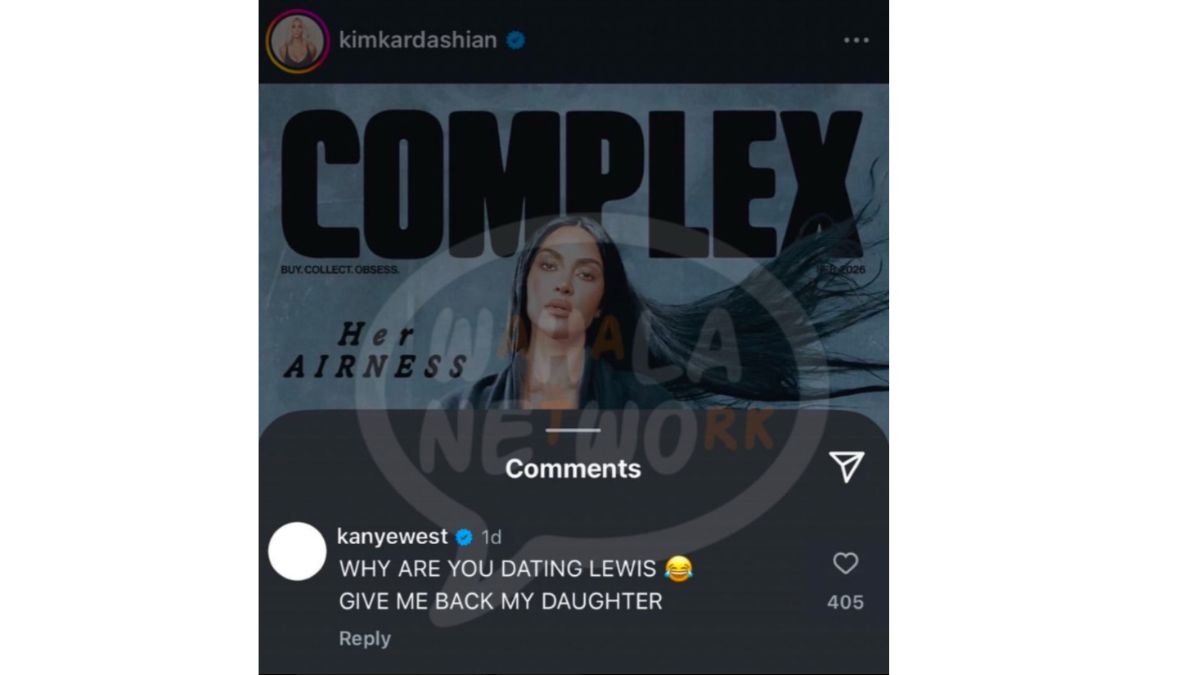Tap the laughing emoji in the comment

click(679, 569)
